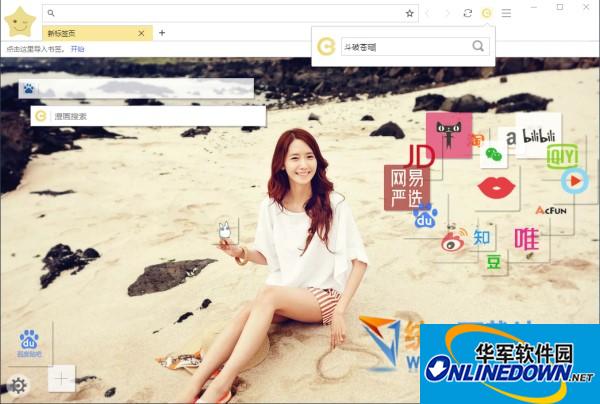Open the Weibo shortcut icon
This screenshot has width=600, height=404.
(455, 240)
